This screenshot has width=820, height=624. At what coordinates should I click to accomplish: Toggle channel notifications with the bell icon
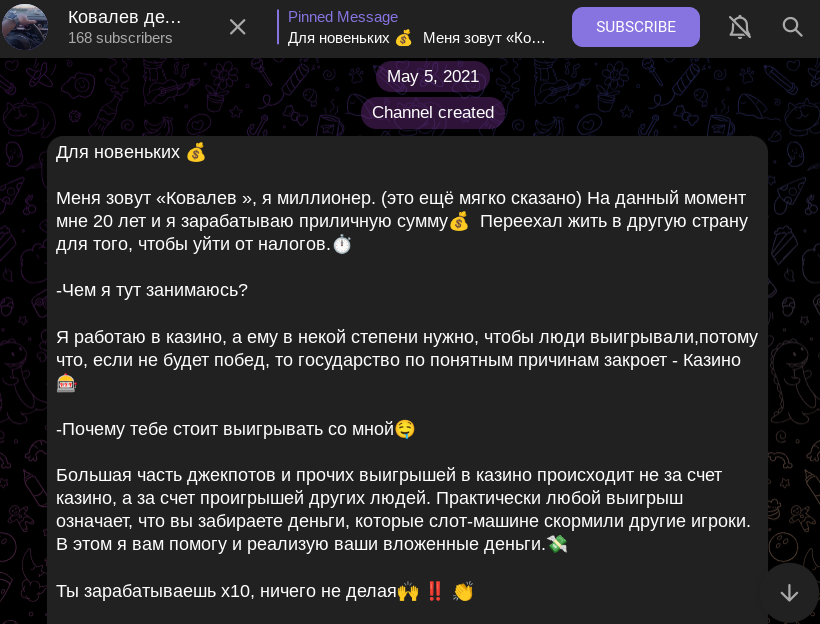pyautogui.click(x=740, y=27)
